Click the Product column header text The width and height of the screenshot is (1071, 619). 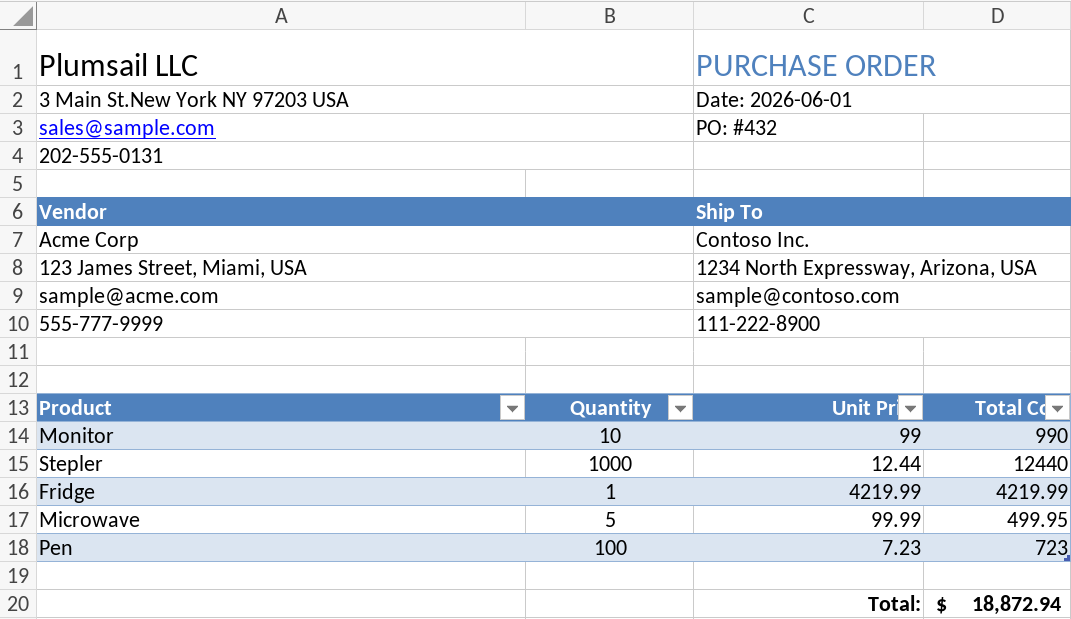pos(75,408)
